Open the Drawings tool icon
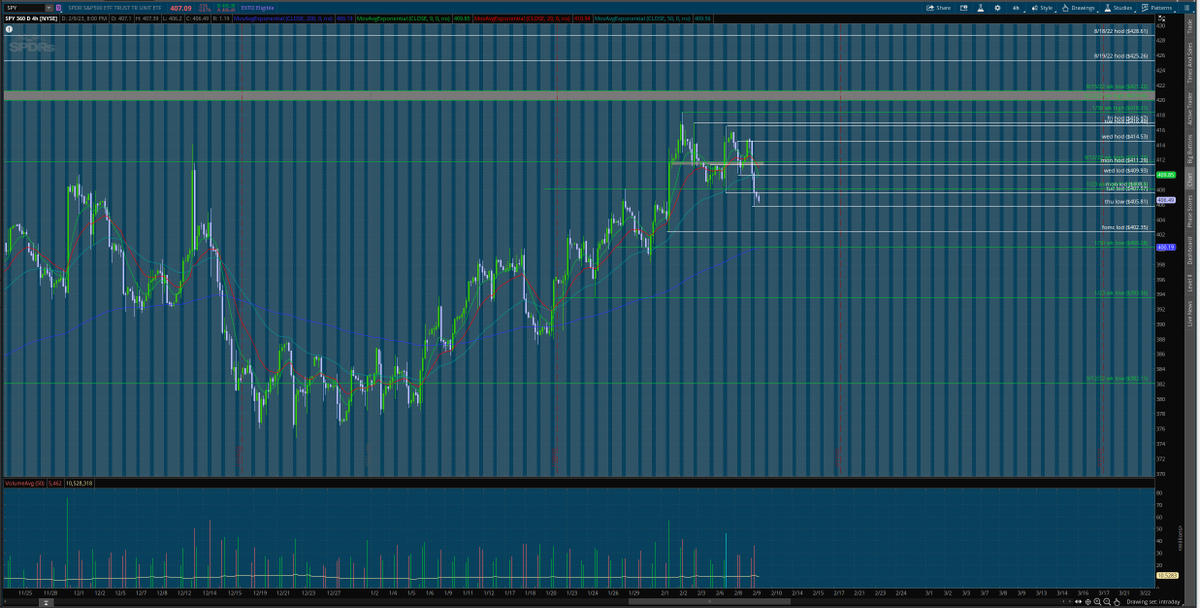This screenshot has width=1200, height=608. [1066, 8]
